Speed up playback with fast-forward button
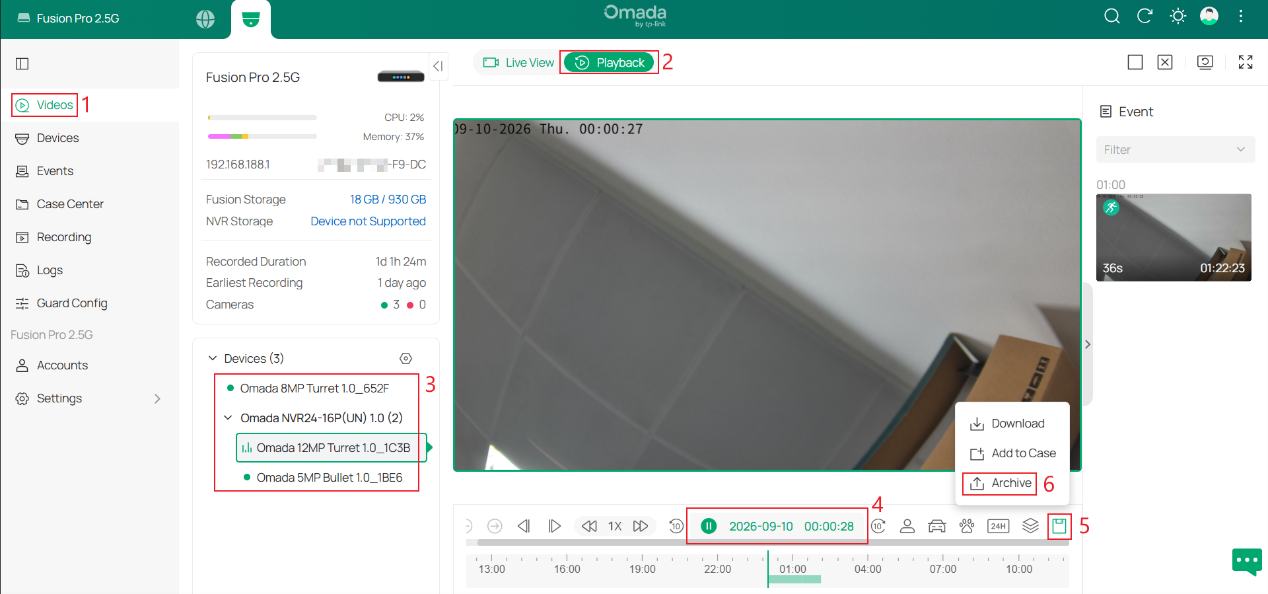 click(641, 526)
